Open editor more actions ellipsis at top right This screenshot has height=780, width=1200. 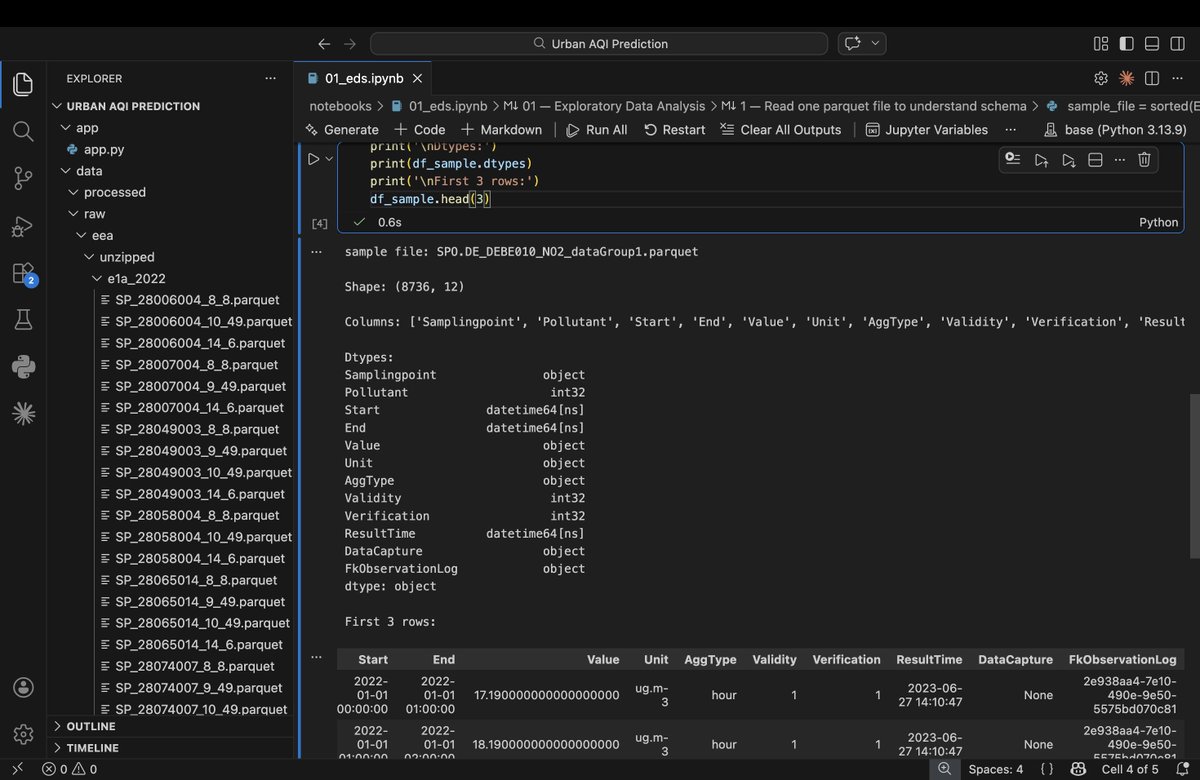1177,78
